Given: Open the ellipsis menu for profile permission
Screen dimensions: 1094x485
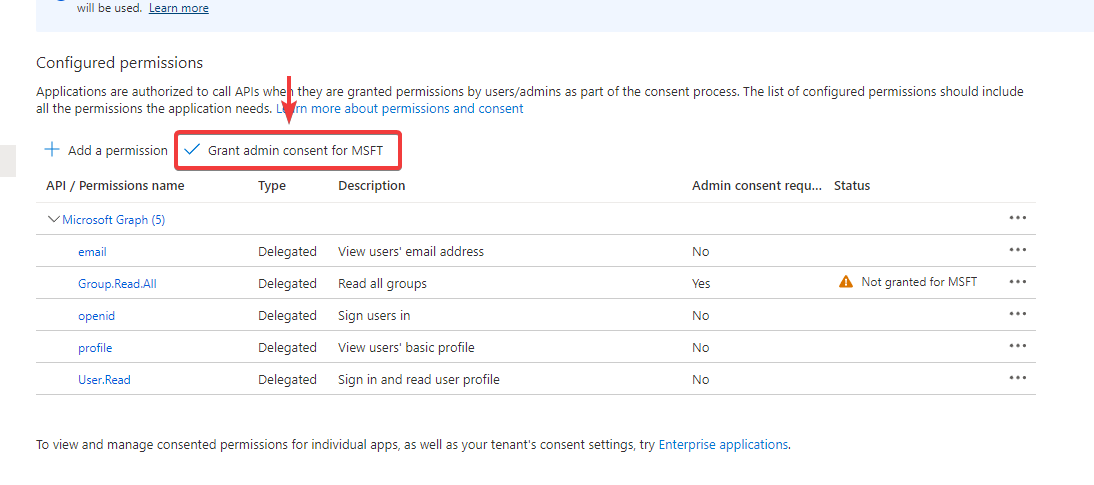Looking at the screenshot, I should point(1018,346).
